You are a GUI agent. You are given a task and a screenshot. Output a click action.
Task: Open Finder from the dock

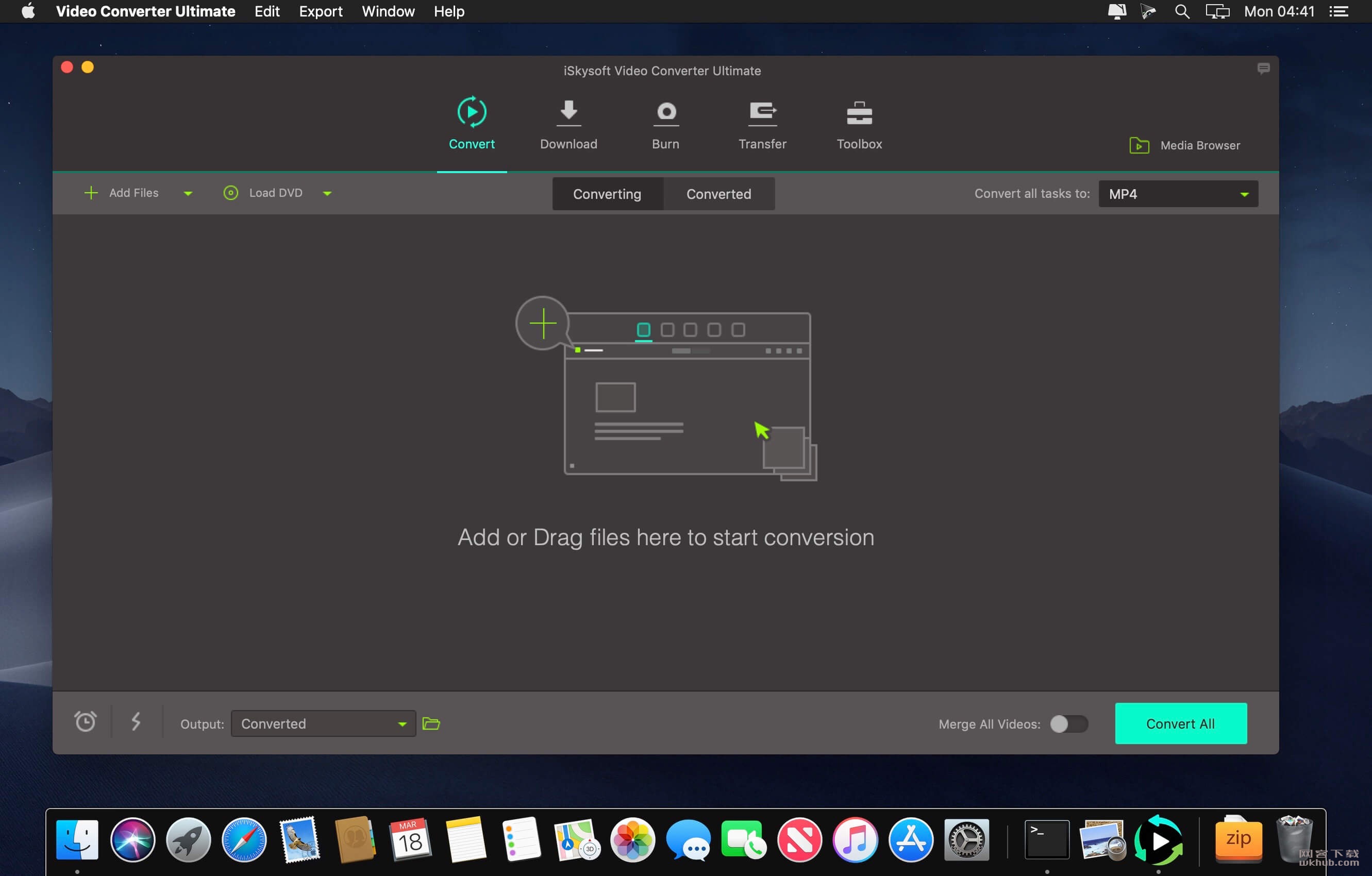pyautogui.click(x=77, y=839)
